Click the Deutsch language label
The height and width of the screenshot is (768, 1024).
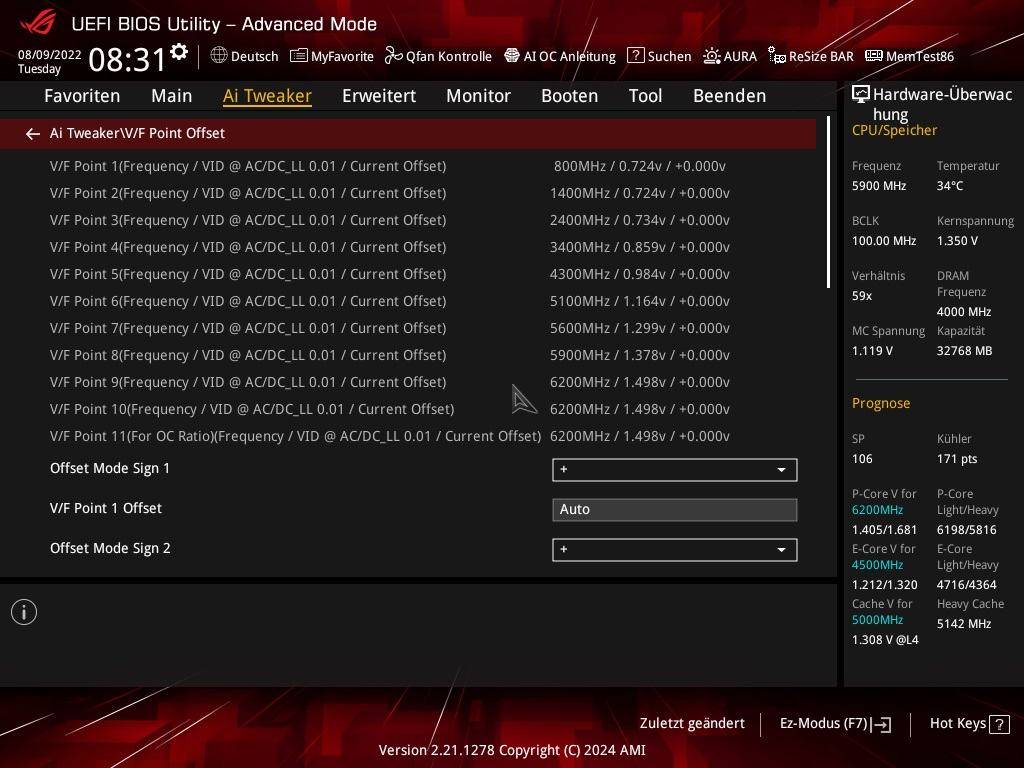pyautogui.click(x=255, y=57)
